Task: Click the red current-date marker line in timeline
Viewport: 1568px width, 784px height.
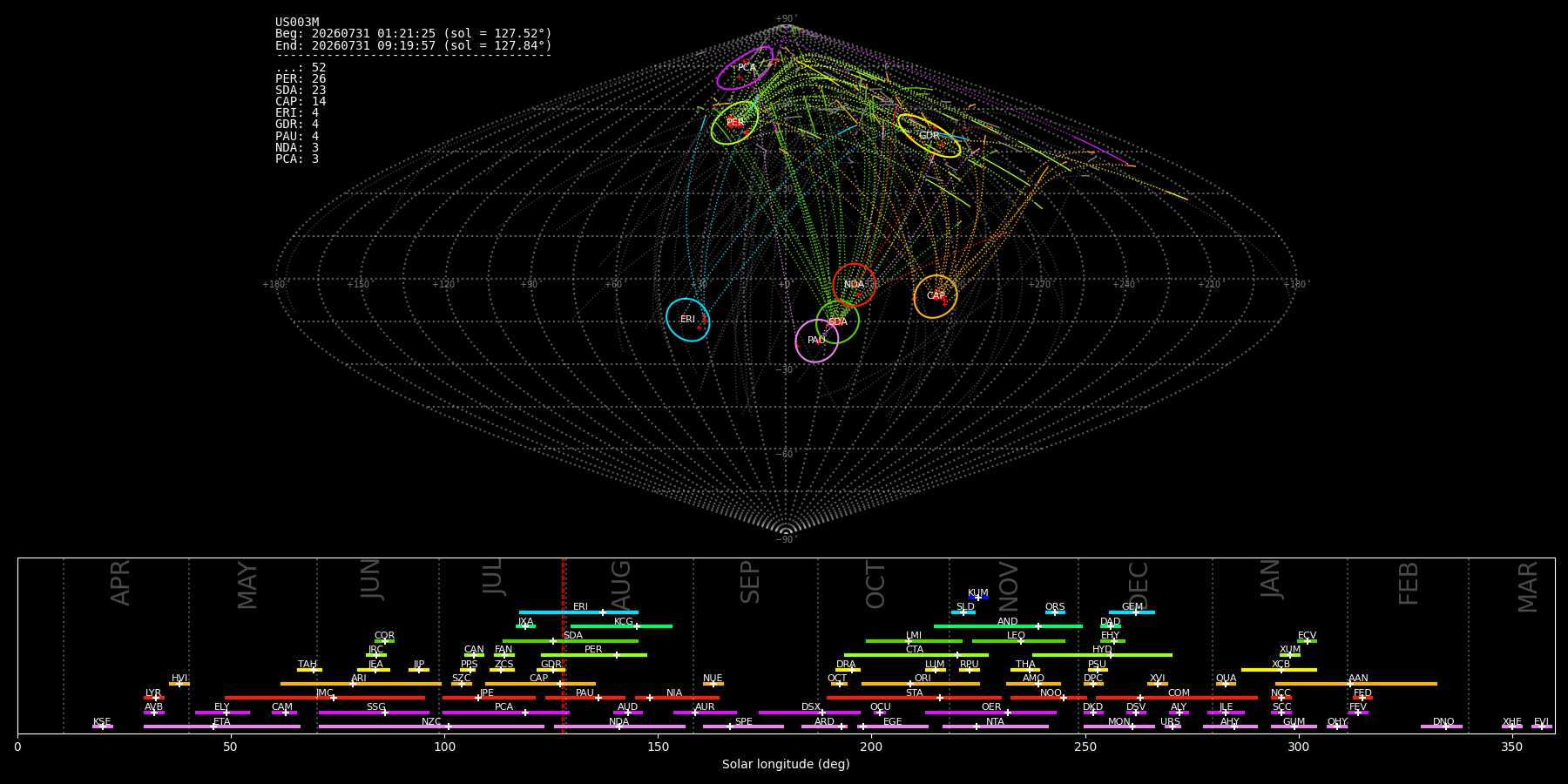Action: pos(564,645)
